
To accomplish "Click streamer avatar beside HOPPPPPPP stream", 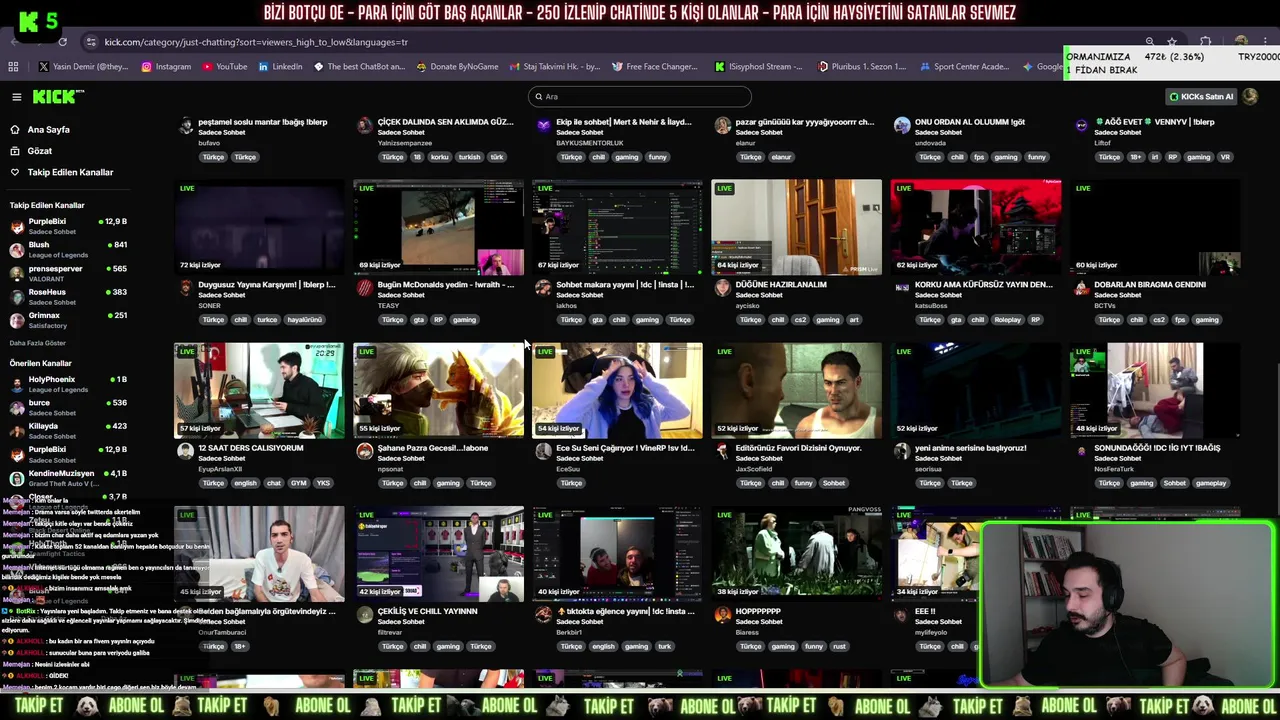I will 723,615.
